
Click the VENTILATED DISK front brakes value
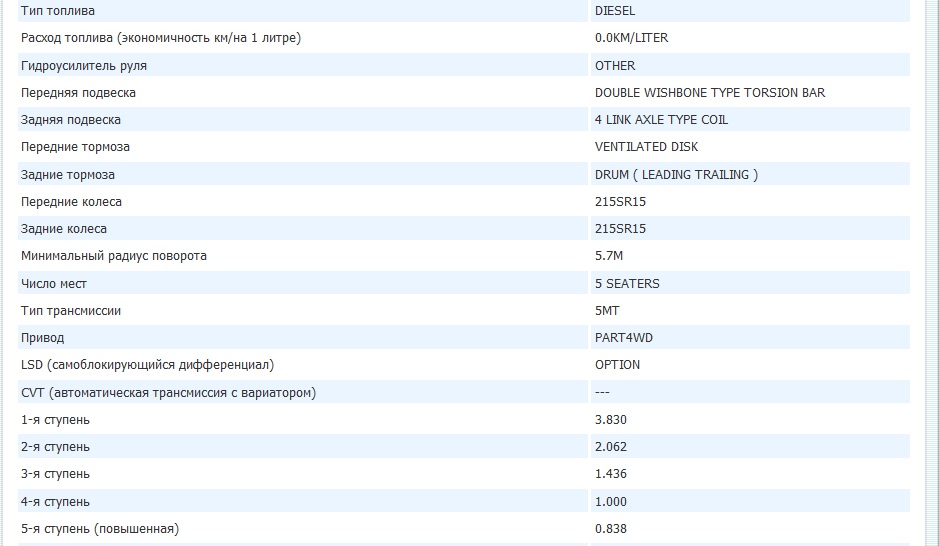(x=646, y=147)
